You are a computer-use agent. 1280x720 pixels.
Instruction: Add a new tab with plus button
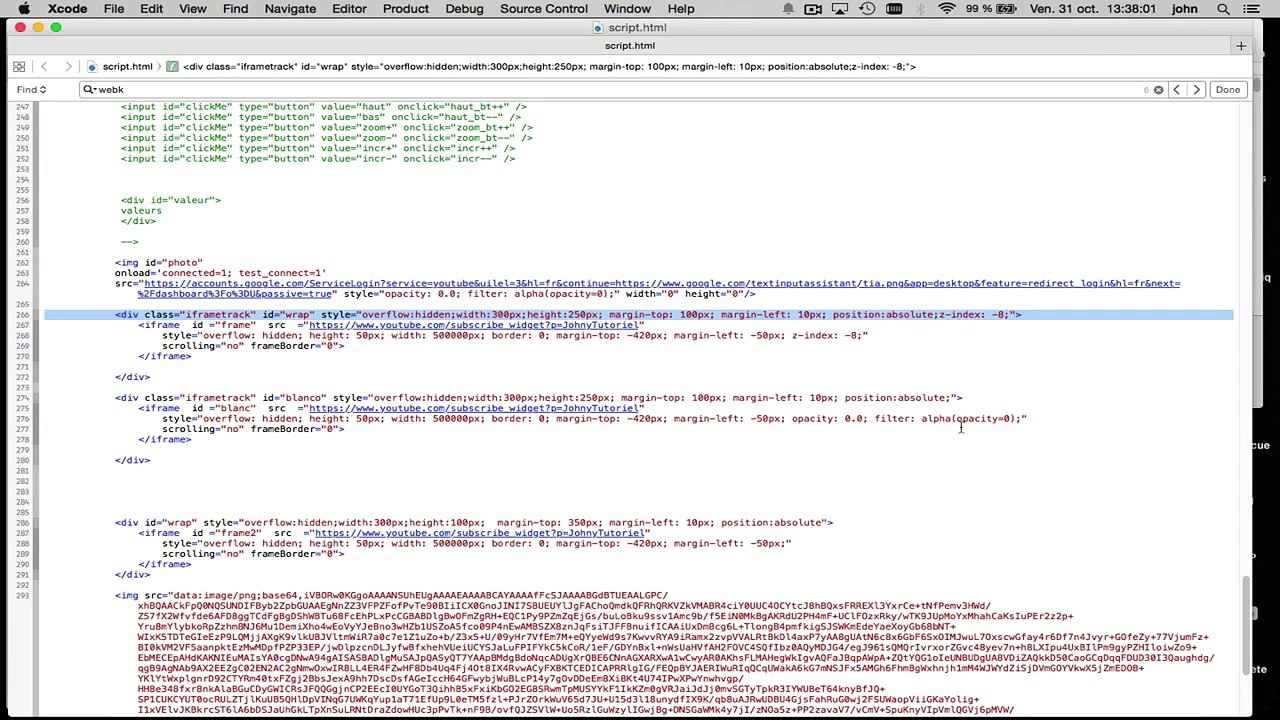pos(1241,46)
